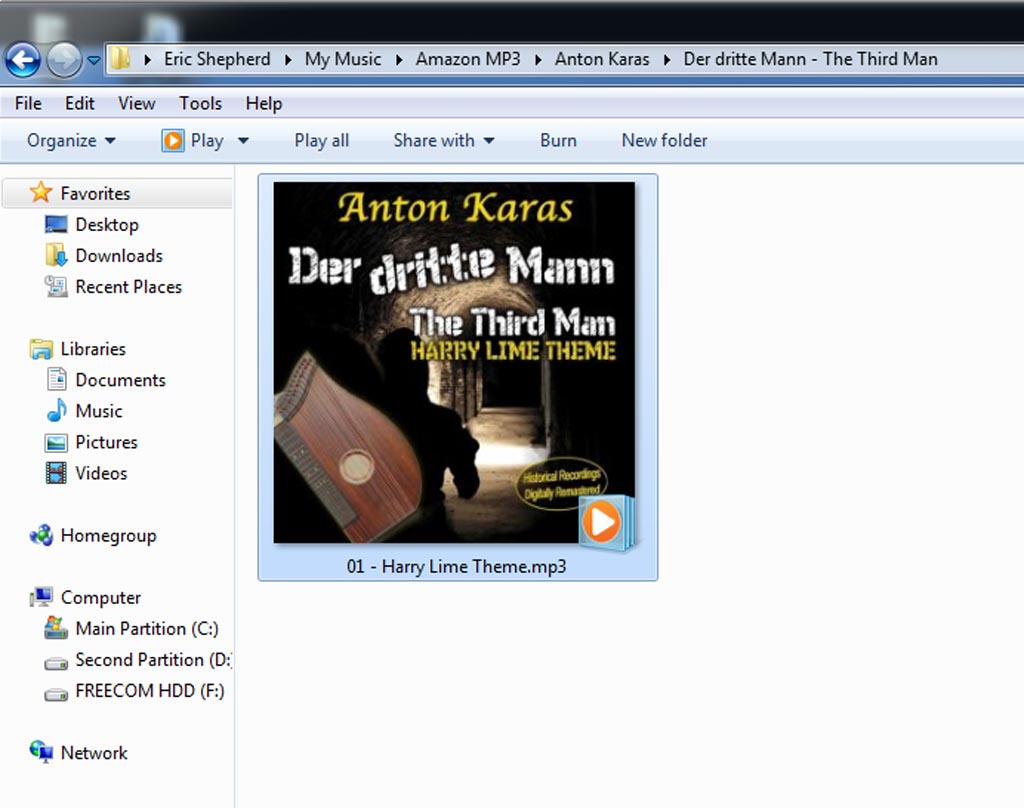Click the file name 01 - Harry Lime Theme.mp3

tap(456, 566)
